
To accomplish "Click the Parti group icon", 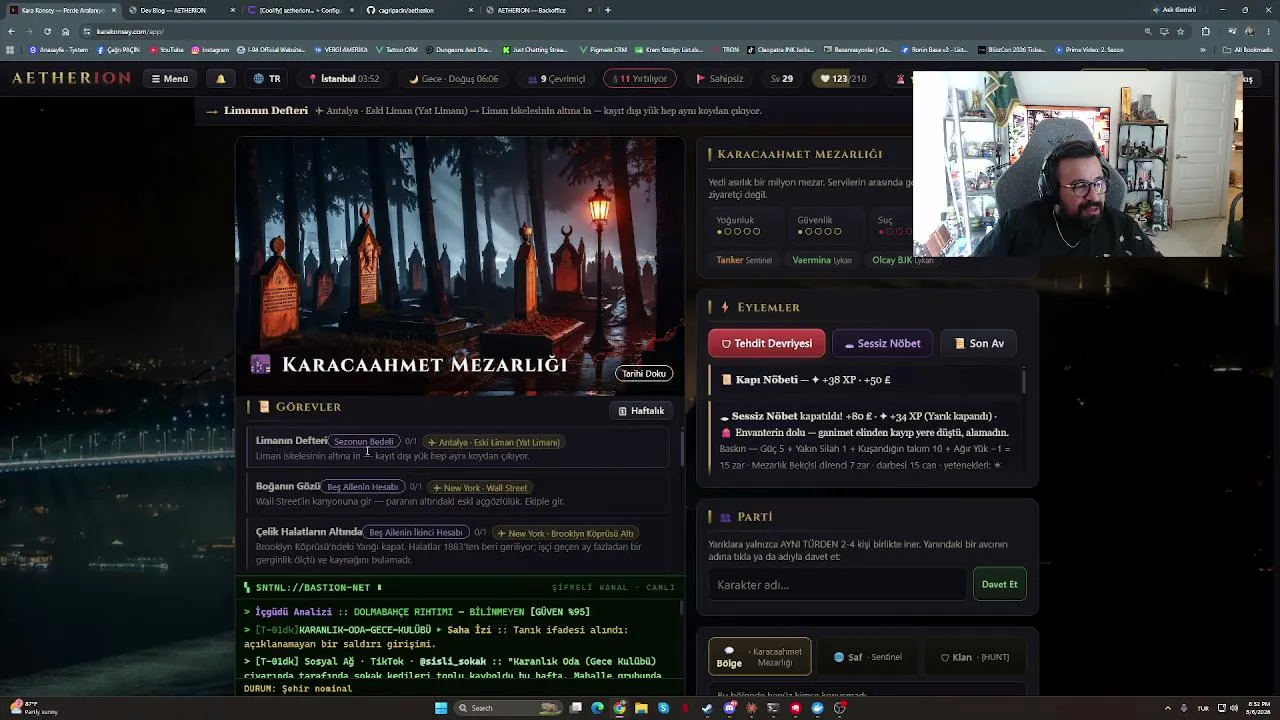I will point(725,517).
